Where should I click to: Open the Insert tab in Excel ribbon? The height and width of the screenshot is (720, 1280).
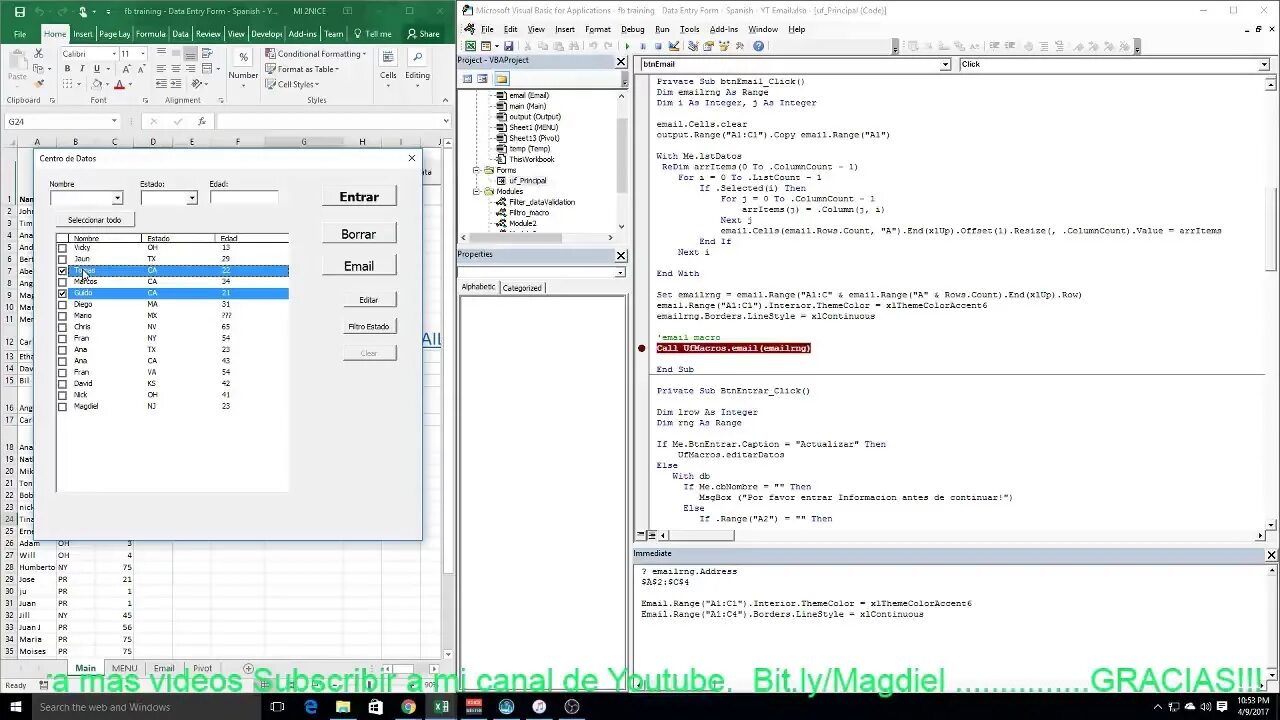(x=83, y=33)
